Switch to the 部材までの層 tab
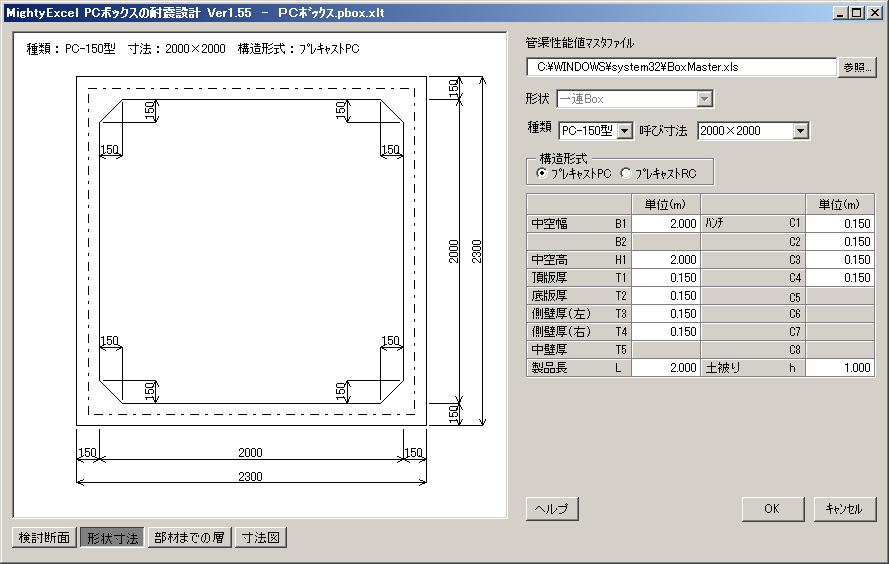Viewport: 889px width, 564px height. click(x=189, y=537)
